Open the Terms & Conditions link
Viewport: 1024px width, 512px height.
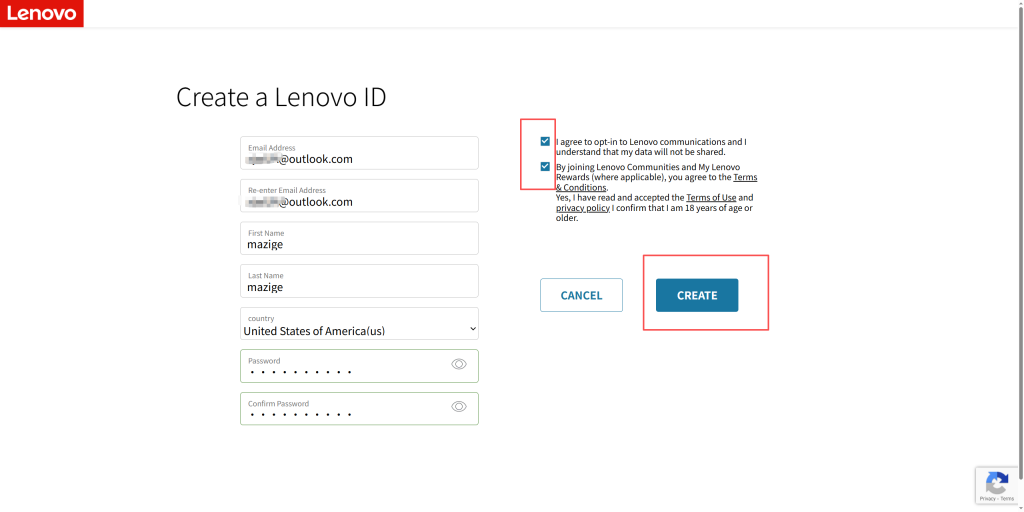click(581, 188)
